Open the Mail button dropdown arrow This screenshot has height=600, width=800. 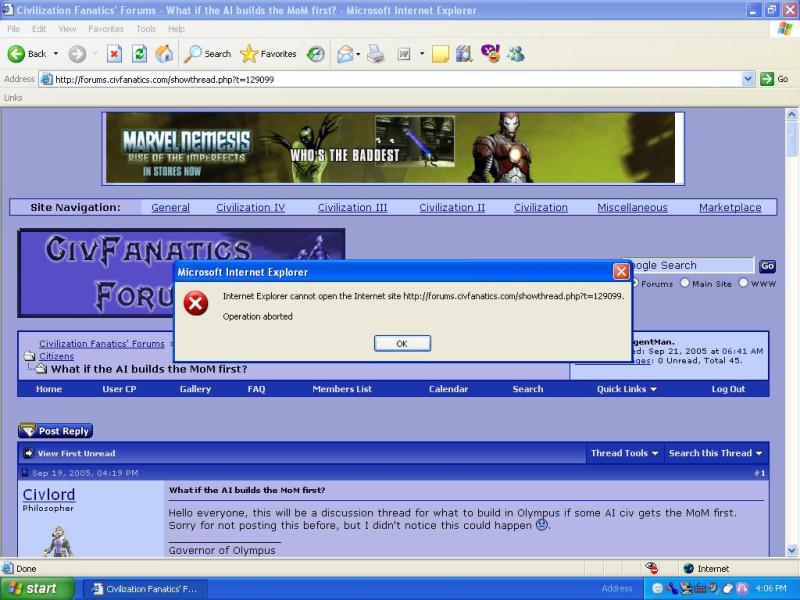pos(358,54)
